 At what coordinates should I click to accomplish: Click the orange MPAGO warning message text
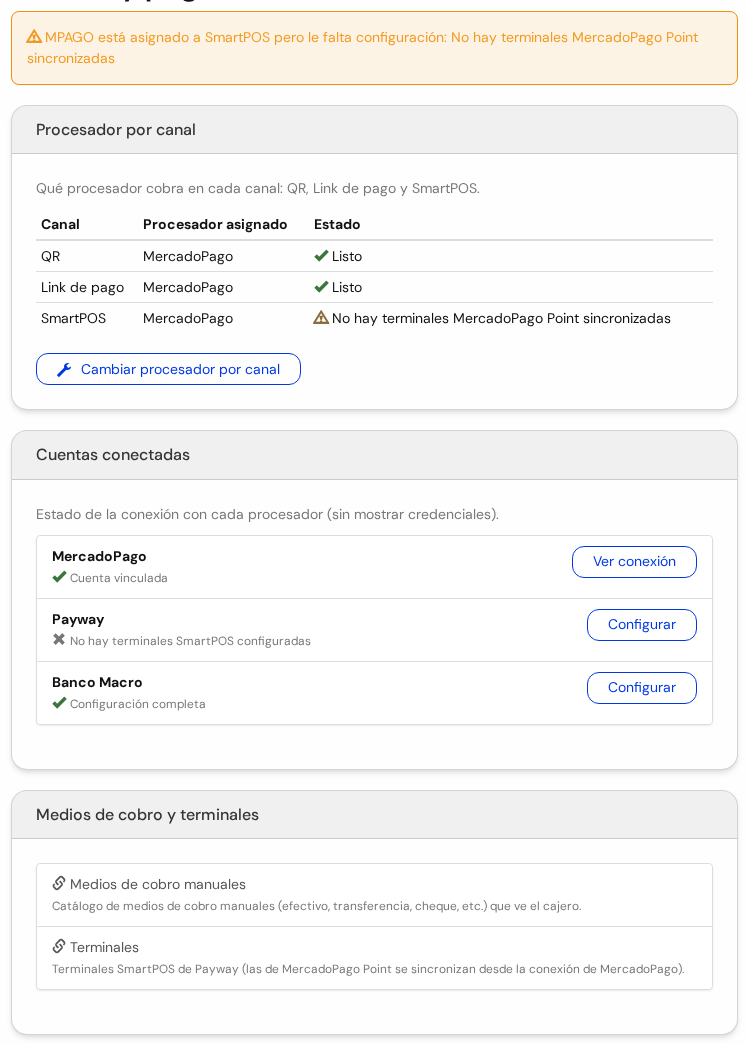pyautogui.click(x=362, y=48)
